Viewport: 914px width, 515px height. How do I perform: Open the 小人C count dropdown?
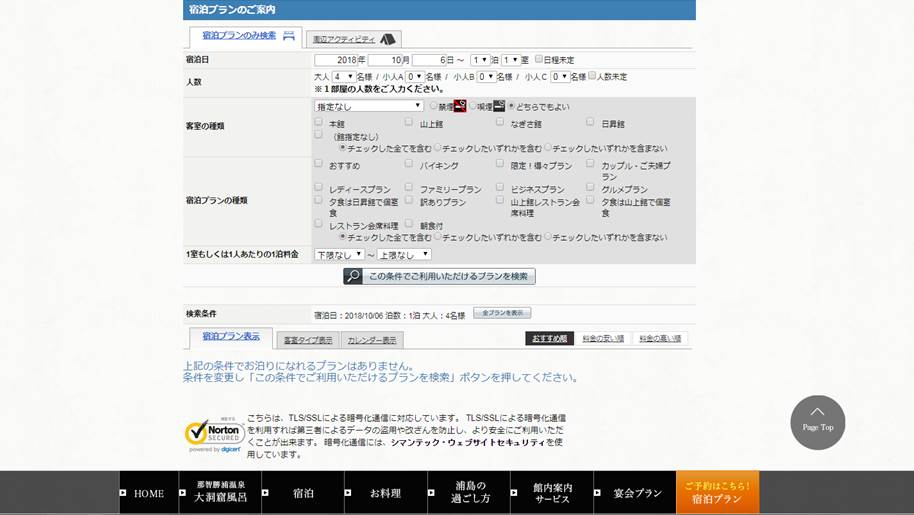(560, 76)
